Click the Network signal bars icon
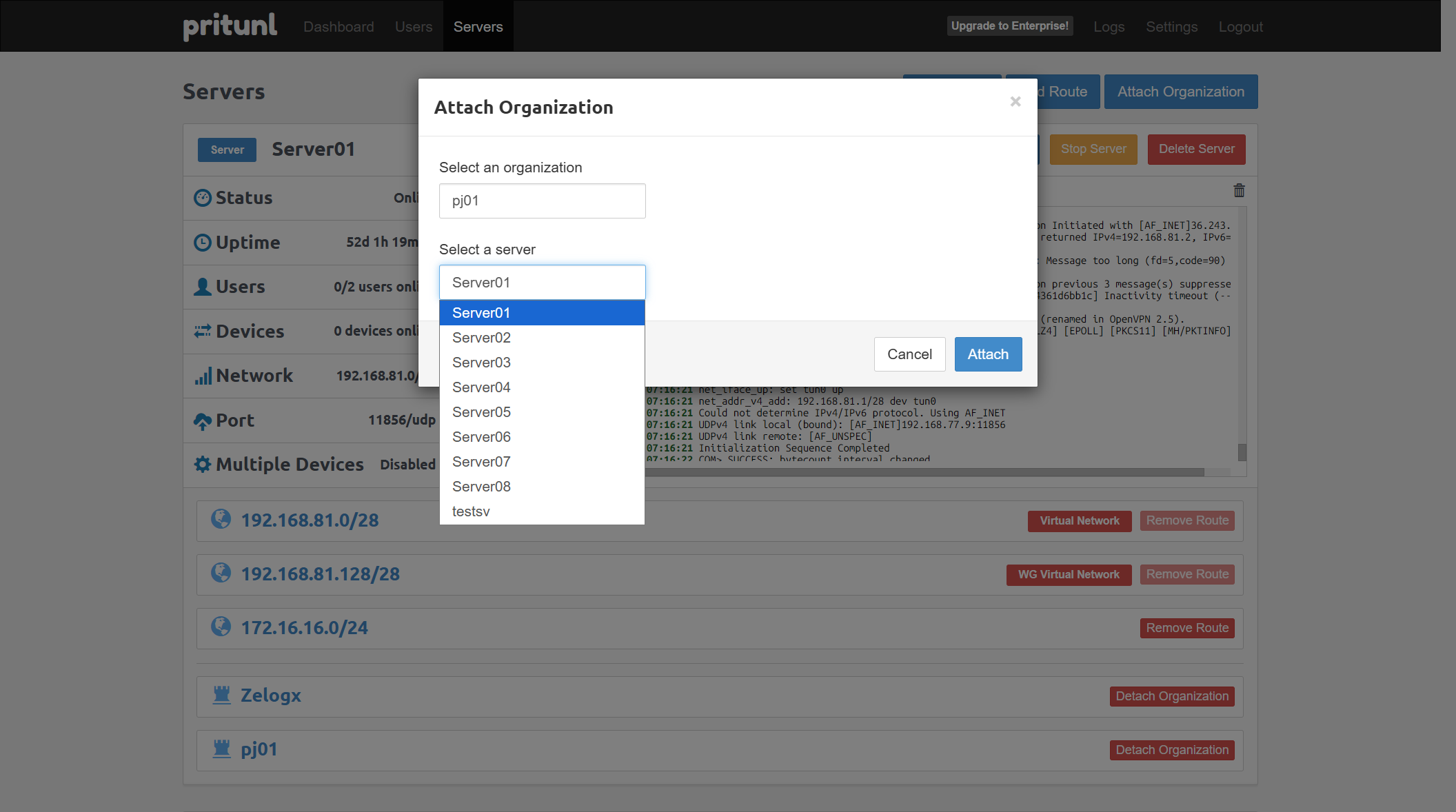 (203, 376)
